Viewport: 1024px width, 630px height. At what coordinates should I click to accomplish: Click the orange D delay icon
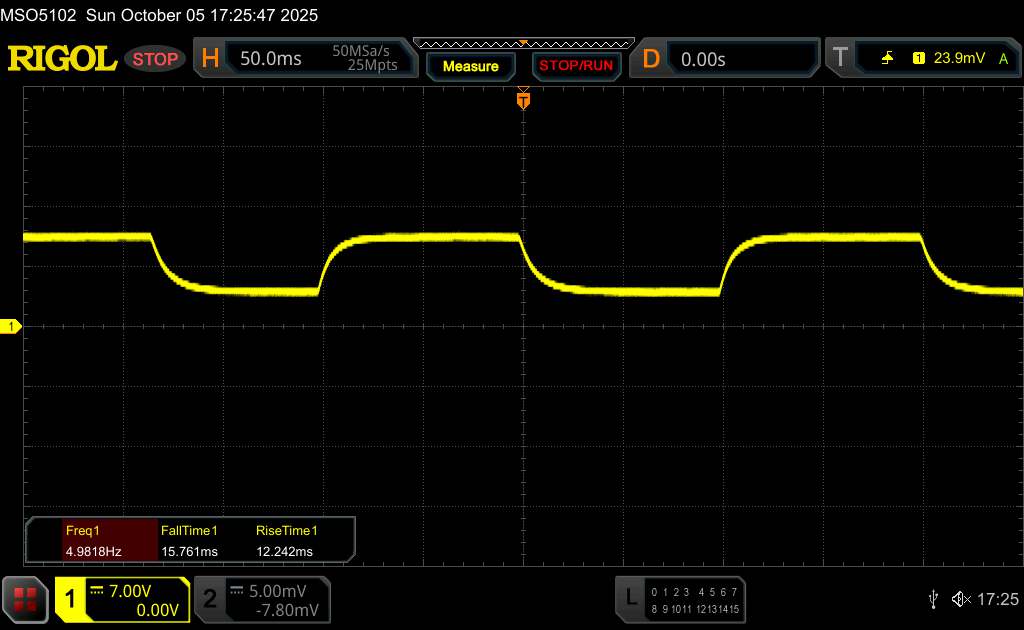coord(651,59)
